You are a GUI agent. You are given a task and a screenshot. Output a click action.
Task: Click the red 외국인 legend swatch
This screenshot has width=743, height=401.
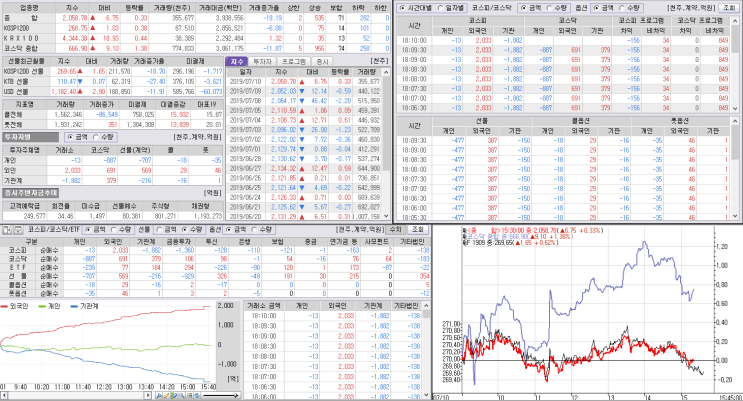tap(4, 307)
